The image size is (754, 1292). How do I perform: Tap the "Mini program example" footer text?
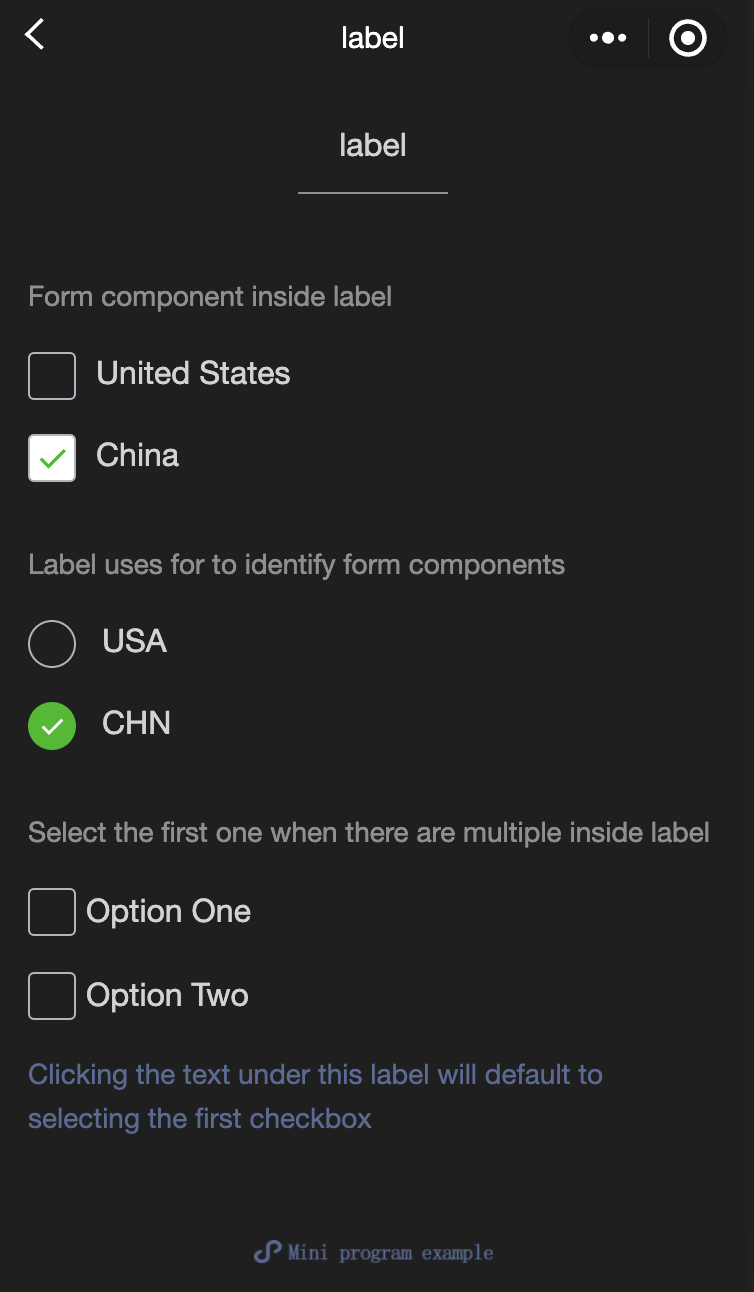click(x=390, y=1253)
